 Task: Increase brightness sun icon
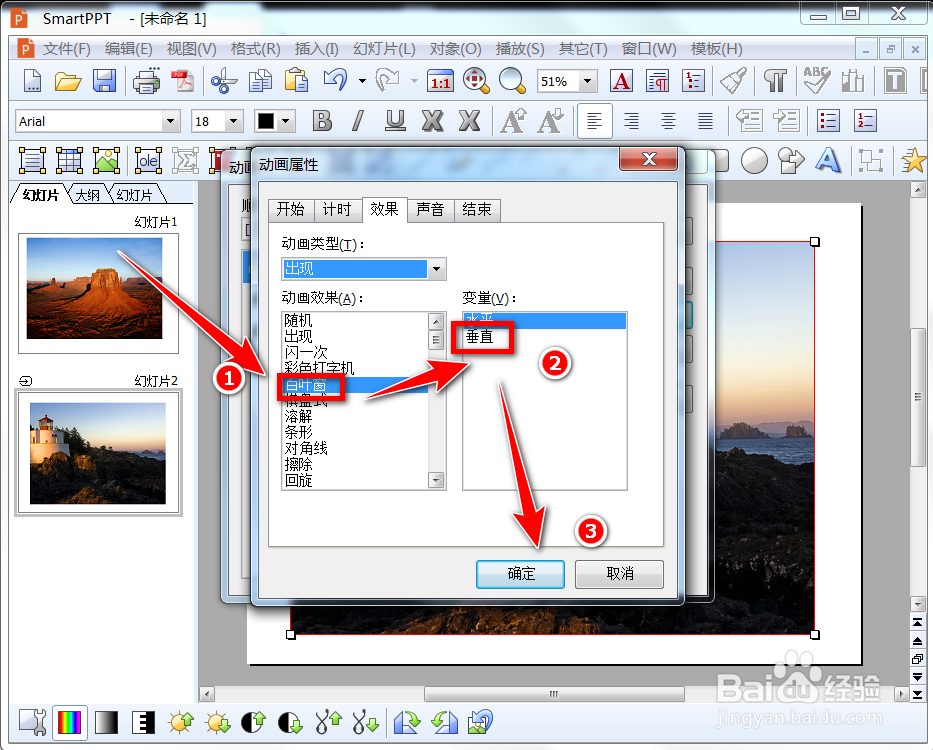point(181,723)
